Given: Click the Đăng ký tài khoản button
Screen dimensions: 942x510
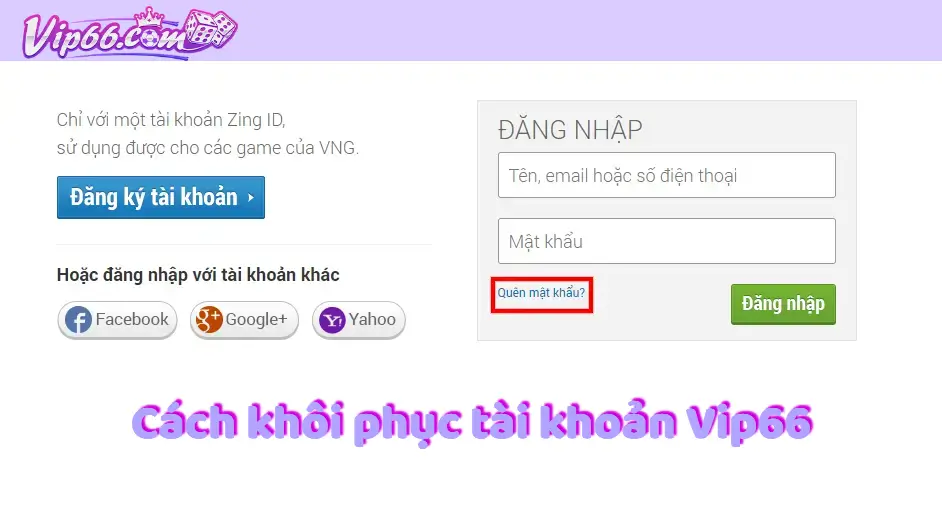Looking at the screenshot, I should [160, 197].
